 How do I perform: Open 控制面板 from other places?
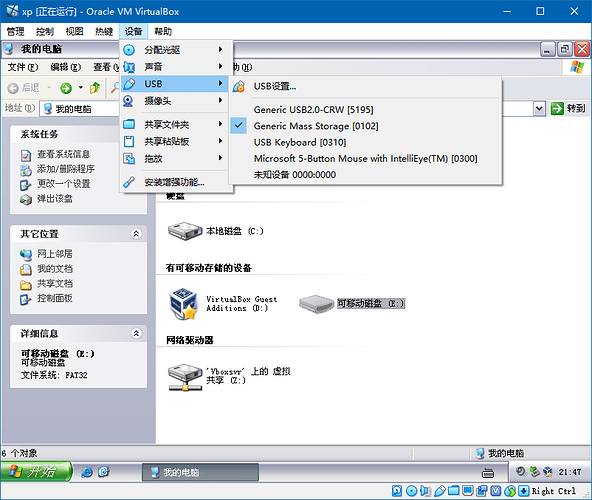pos(55,298)
